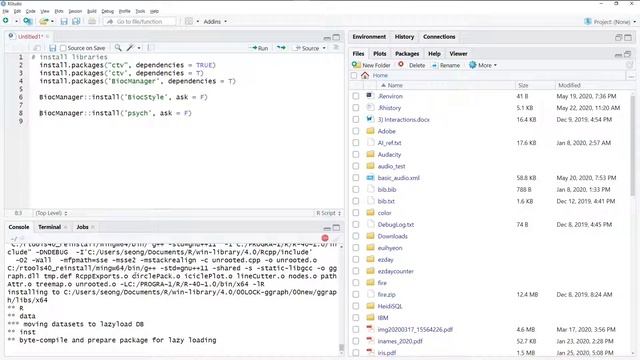This screenshot has height=360, width=640.
Task: Select checkbox for fire.zip
Action: click(356, 294)
